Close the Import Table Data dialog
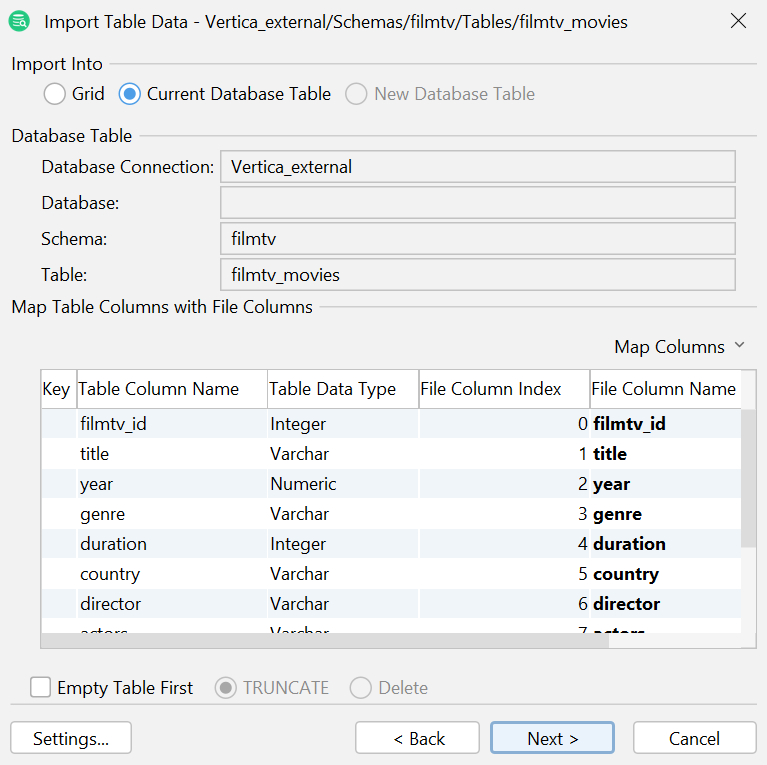 (738, 21)
